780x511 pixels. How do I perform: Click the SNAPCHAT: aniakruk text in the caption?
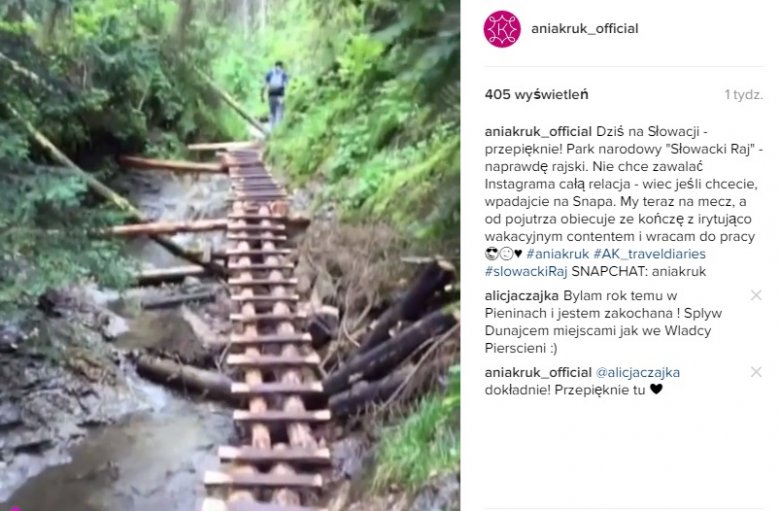[639, 271]
